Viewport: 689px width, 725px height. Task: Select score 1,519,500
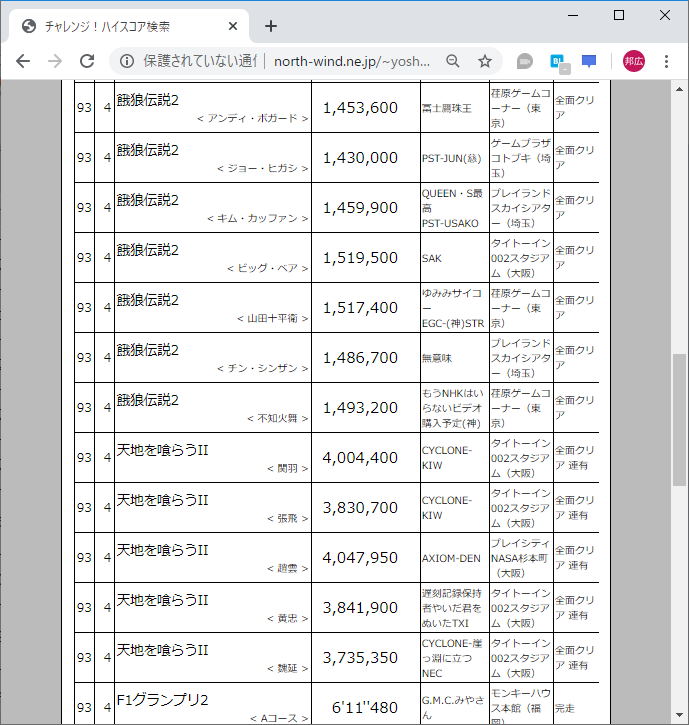pyautogui.click(x=360, y=258)
